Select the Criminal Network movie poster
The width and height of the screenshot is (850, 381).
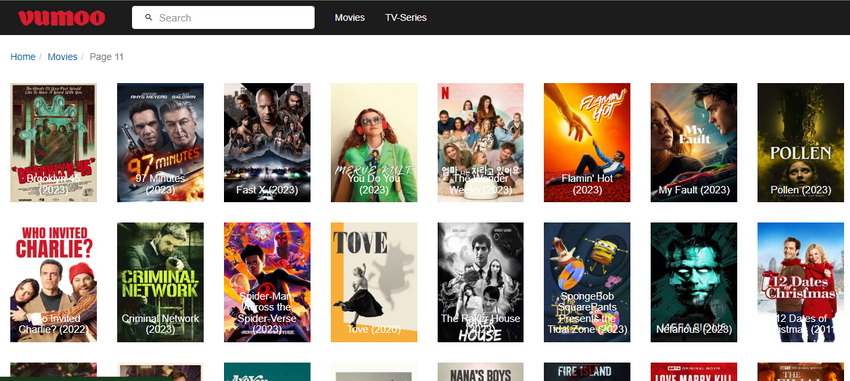pyautogui.click(x=160, y=282)
